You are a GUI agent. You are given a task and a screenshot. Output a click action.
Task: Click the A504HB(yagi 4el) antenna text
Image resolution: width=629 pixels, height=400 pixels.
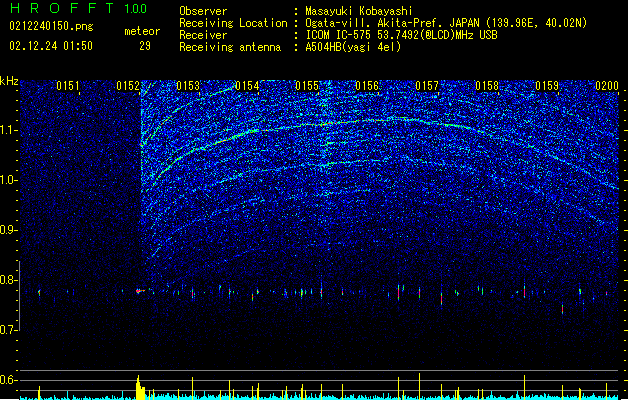(353, 47)
